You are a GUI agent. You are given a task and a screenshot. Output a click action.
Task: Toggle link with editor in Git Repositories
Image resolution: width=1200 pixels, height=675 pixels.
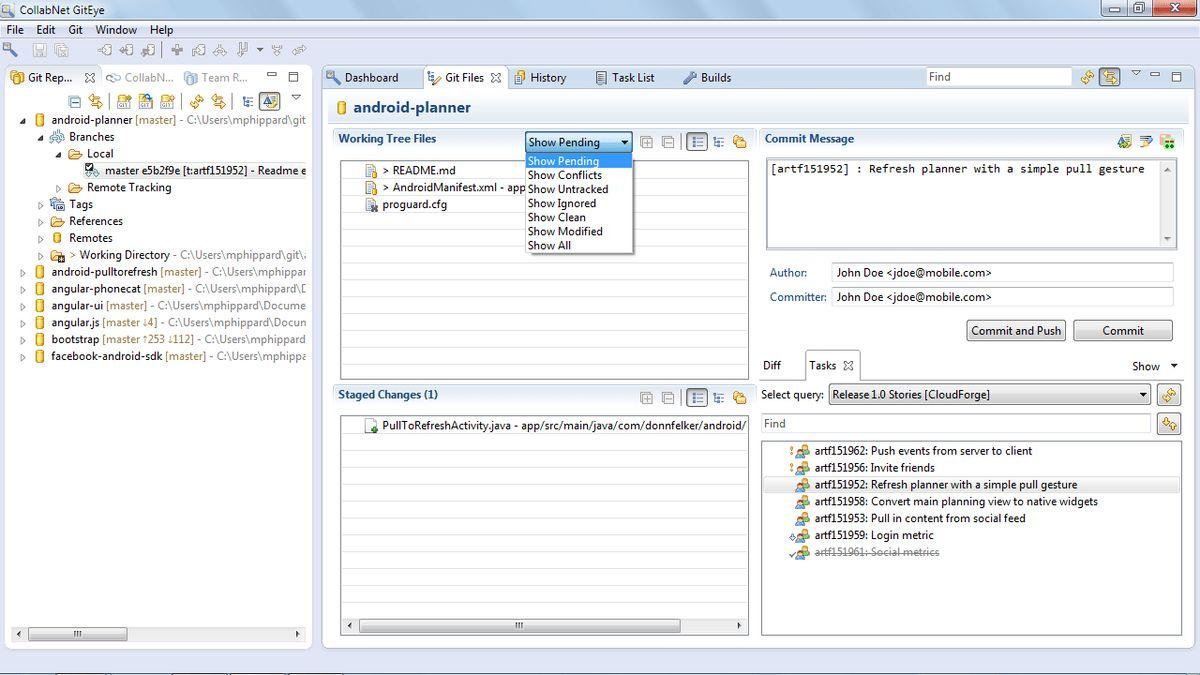[95, 101]
